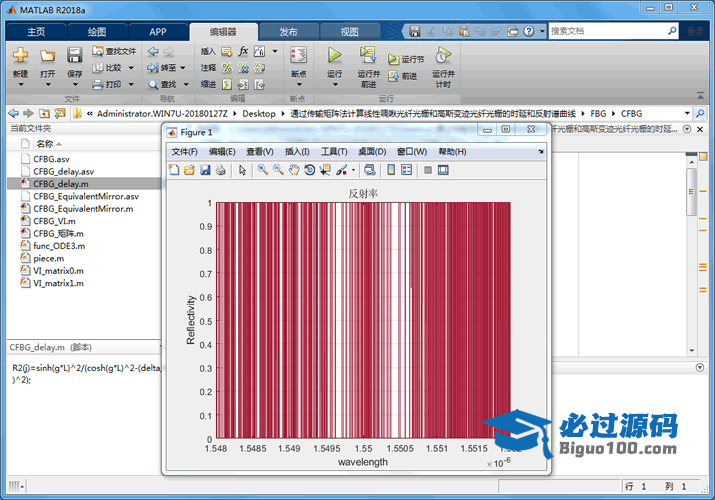Click the 运行节 (Run Section) button

coord(406,59)
